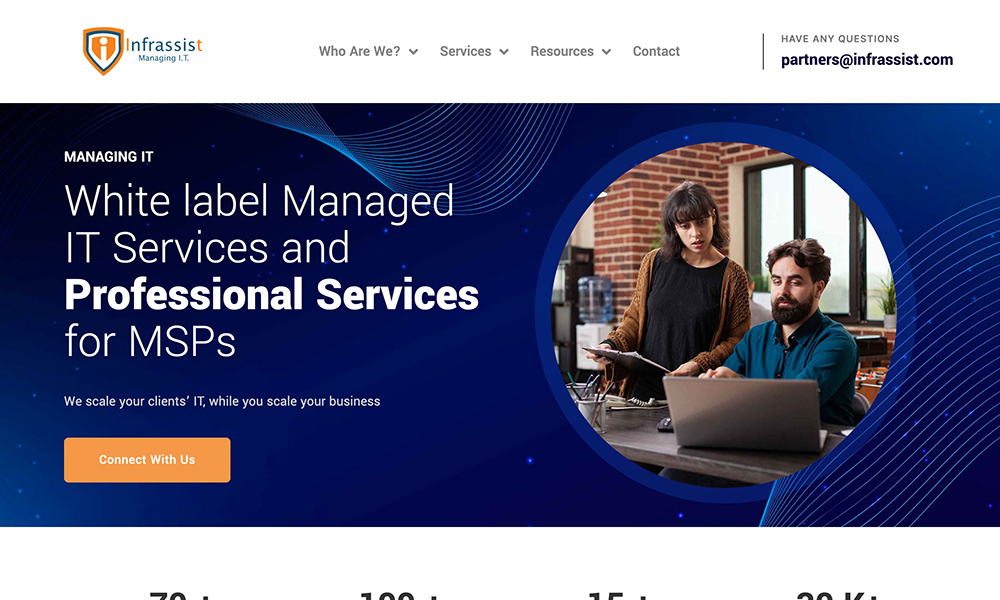Expand the Resources dropdown chevron

click(x=607, y=52)
